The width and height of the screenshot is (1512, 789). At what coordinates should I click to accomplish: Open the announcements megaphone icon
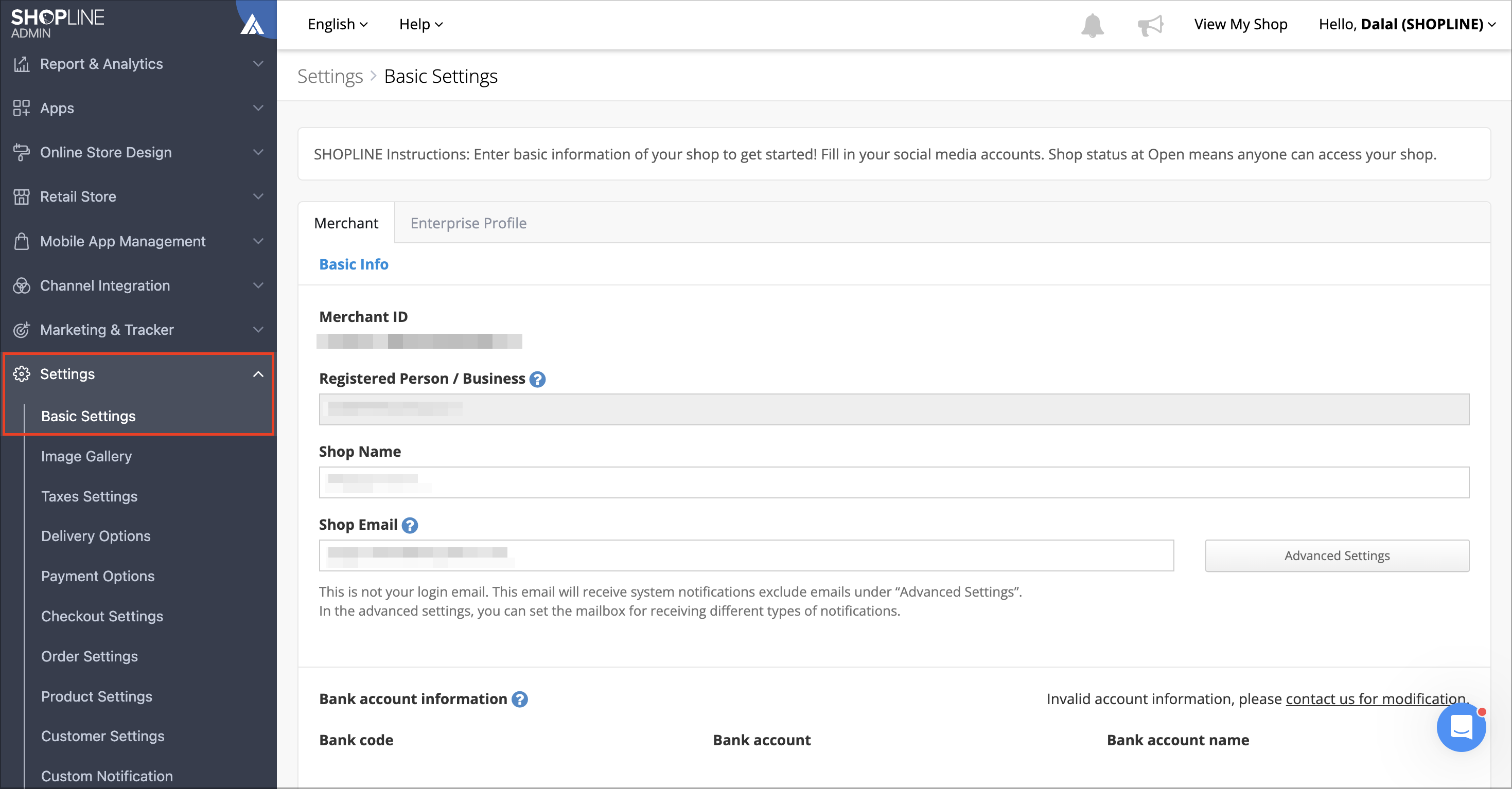click(1150, 25)
